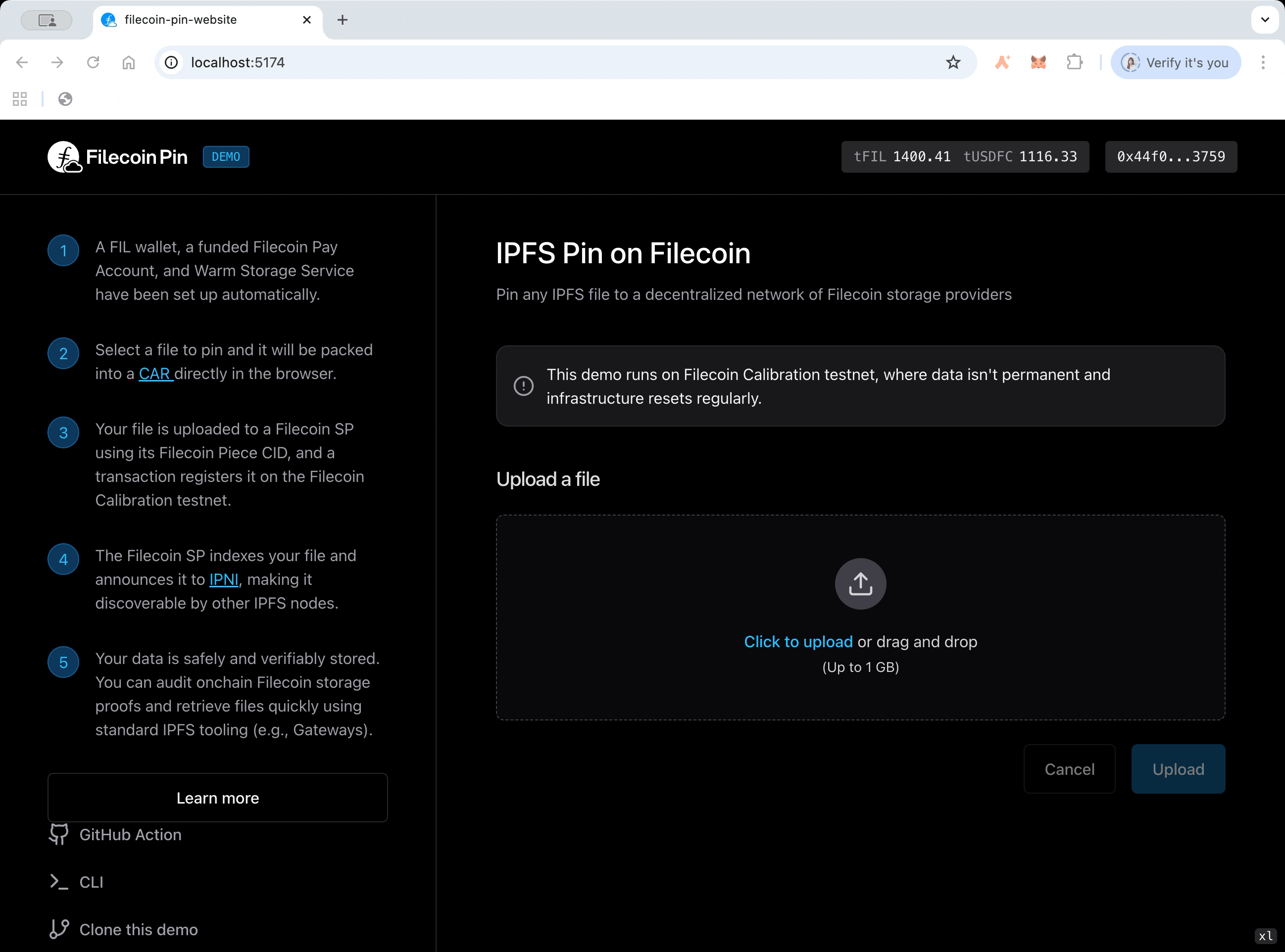Click the localhost:5174 address bar
The image size is (1285, 952).
click(x=519, y=62)
